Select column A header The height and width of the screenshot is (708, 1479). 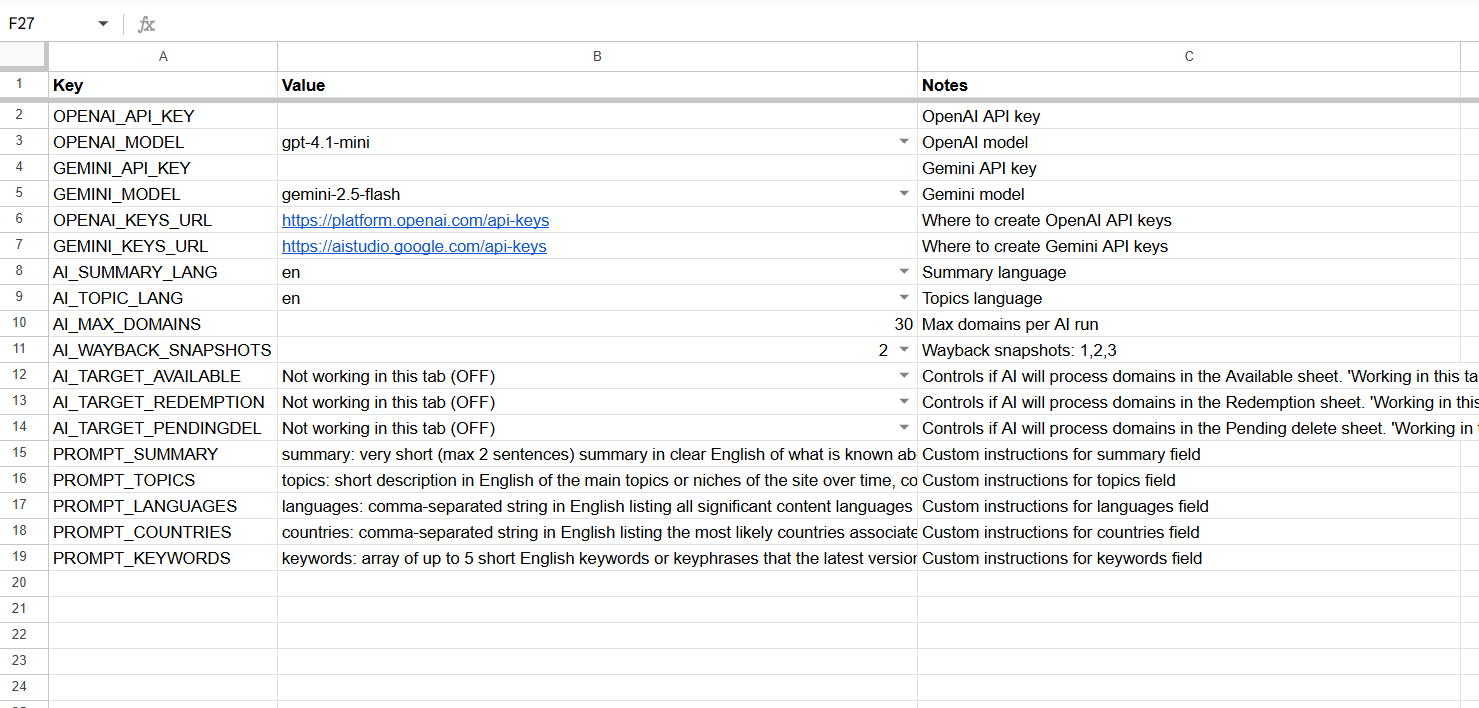163,56
